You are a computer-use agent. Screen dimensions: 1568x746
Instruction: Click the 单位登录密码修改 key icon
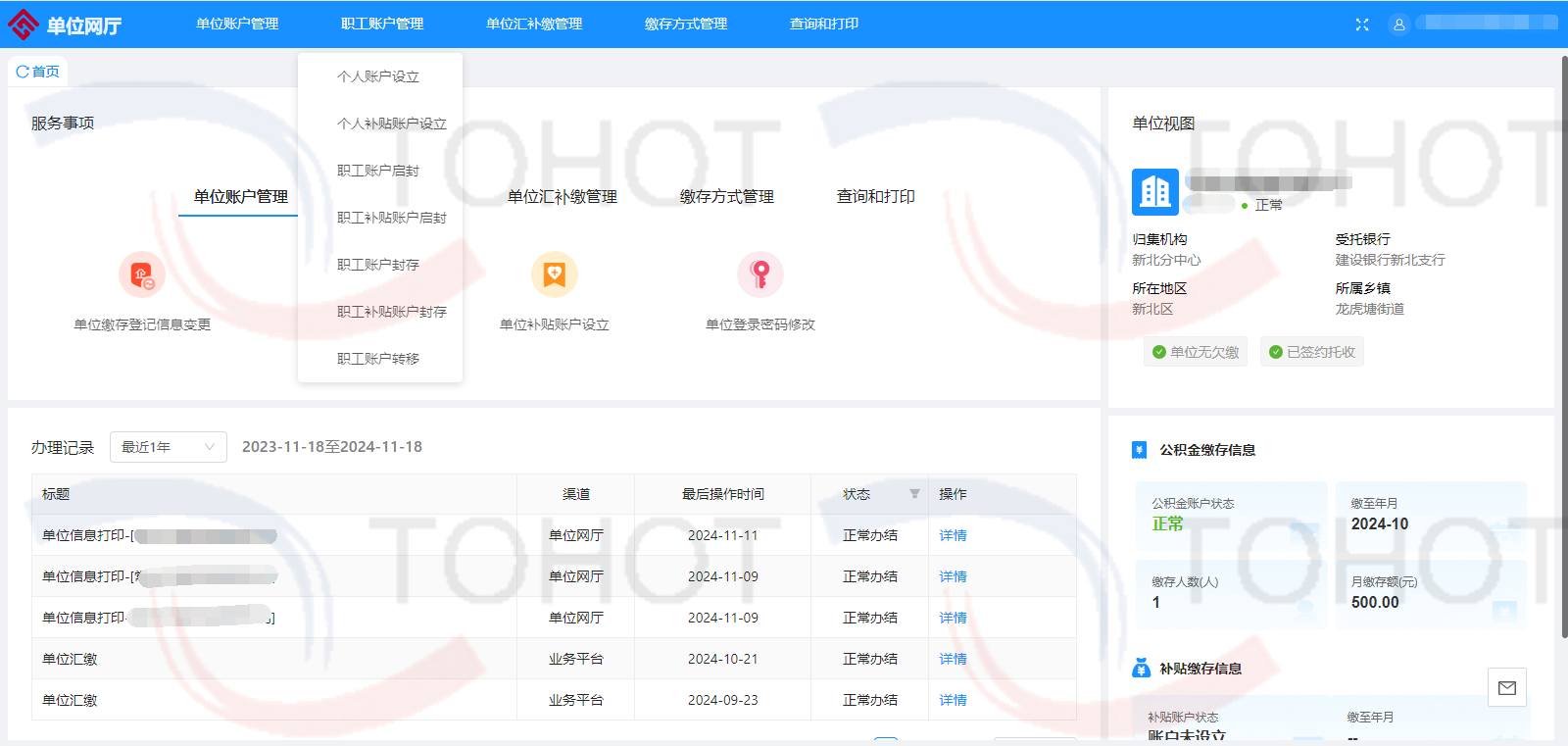click(760, 274)
